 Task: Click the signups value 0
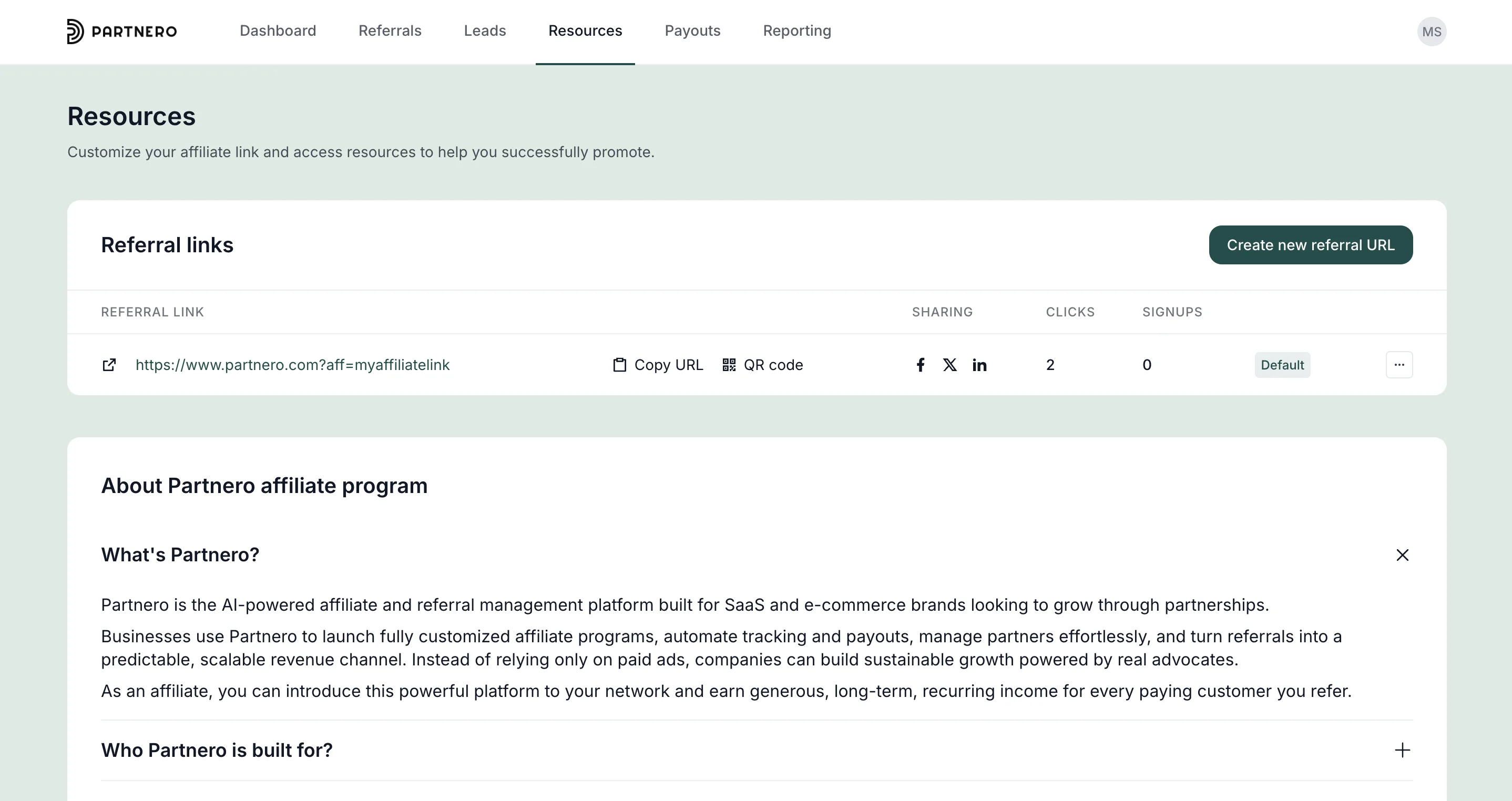[1147, 365]
